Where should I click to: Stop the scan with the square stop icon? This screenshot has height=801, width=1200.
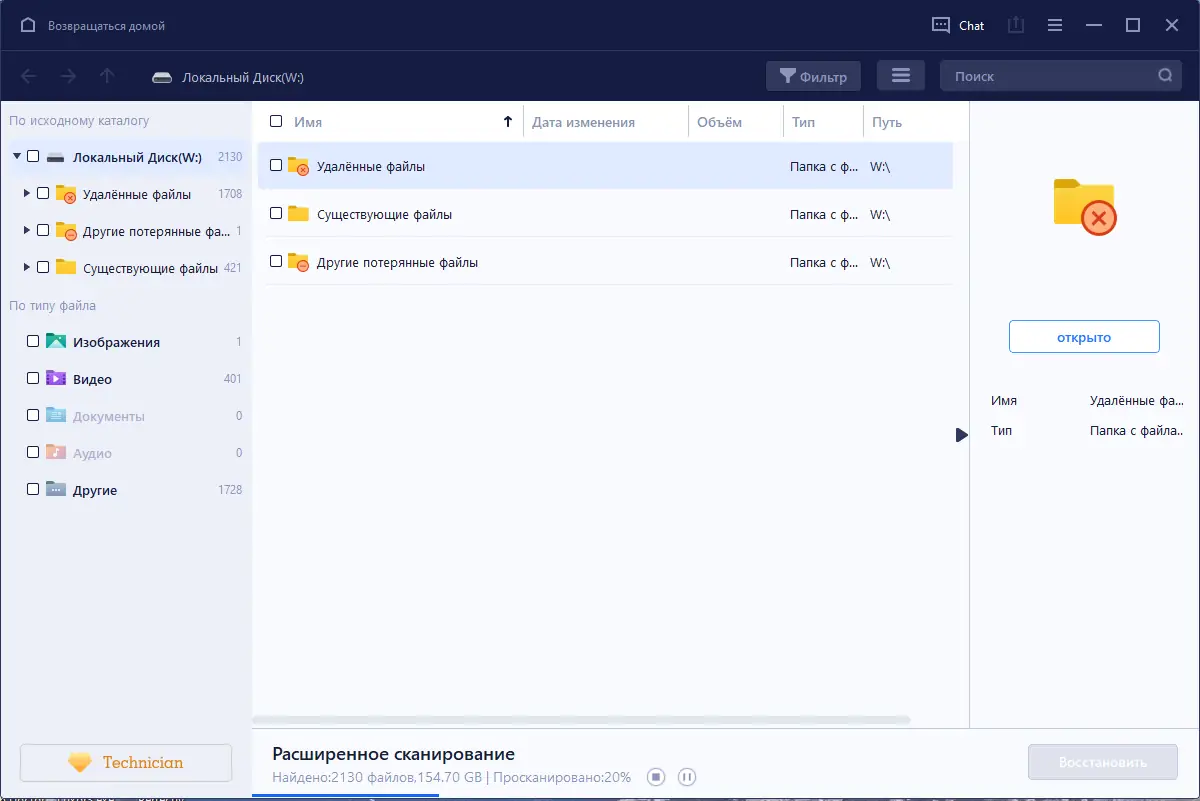[x=656, y=777]
